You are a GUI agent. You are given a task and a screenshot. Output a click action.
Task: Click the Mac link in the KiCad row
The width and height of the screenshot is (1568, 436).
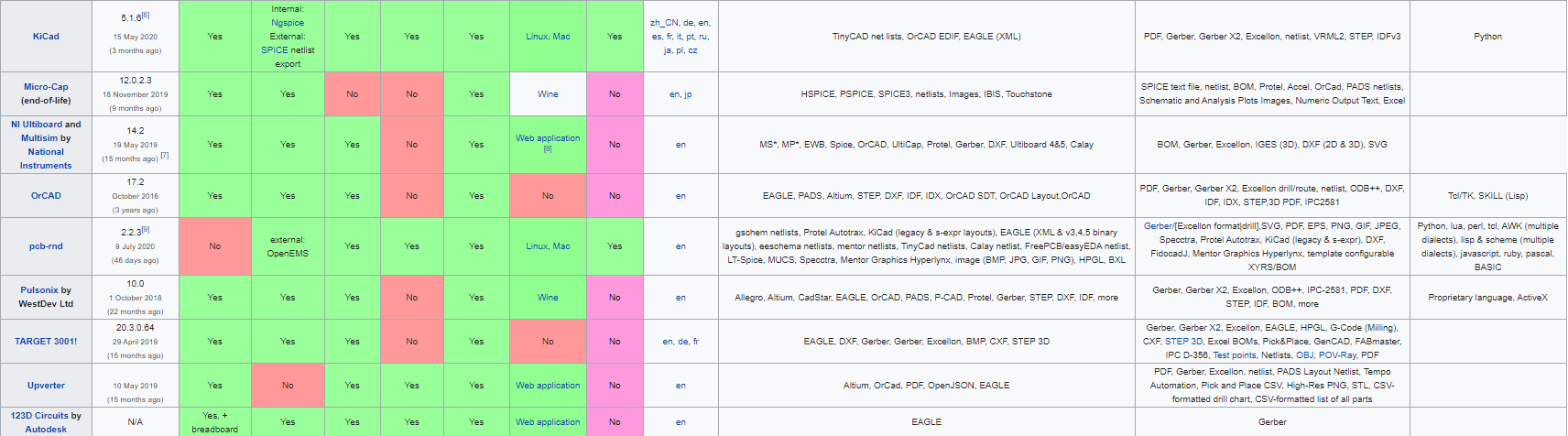pos(561,37)
